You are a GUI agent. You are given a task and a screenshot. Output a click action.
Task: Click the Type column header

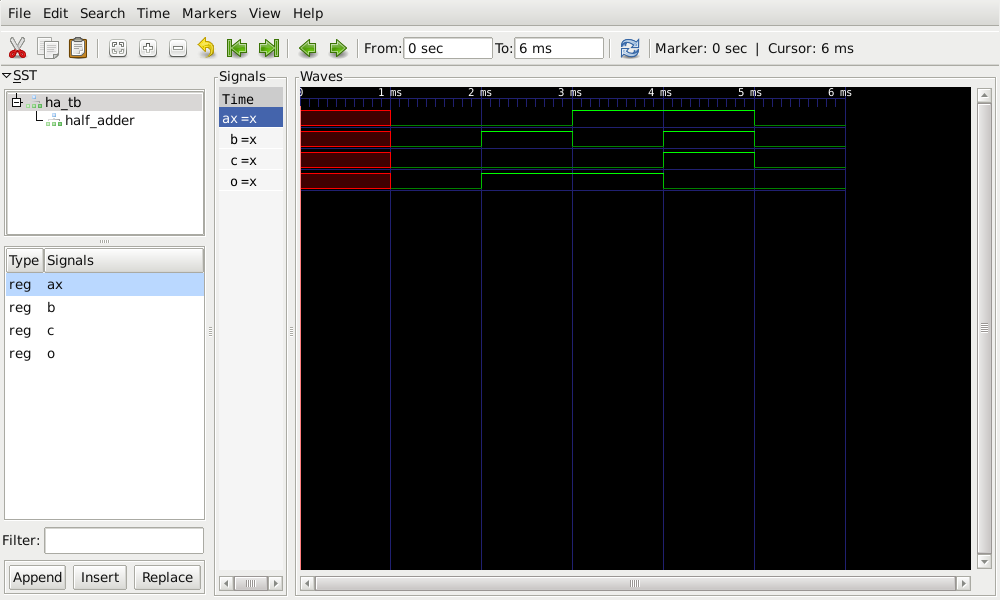point(24,260)
